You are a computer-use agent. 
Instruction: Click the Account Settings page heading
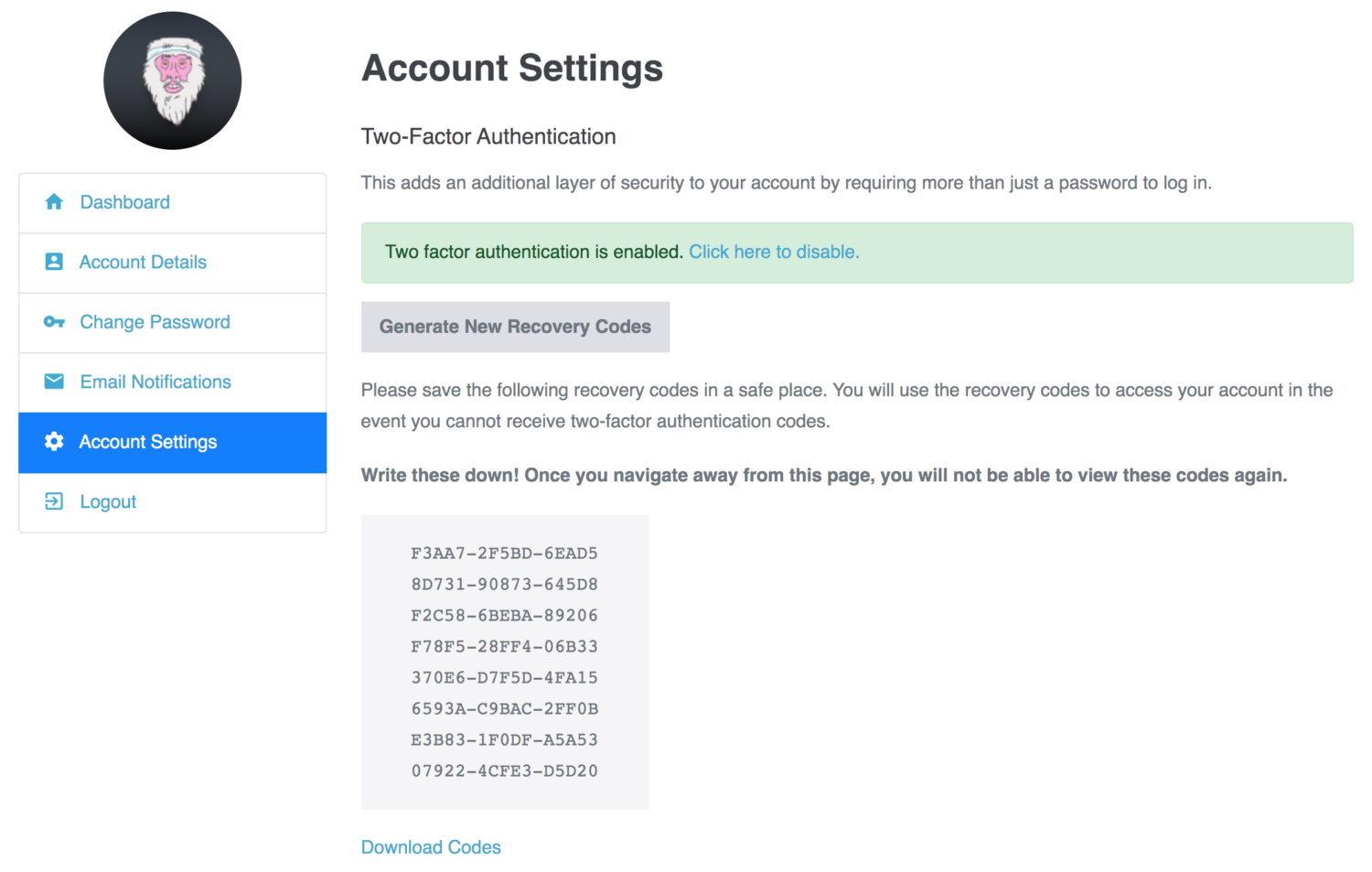coord(512,69)
